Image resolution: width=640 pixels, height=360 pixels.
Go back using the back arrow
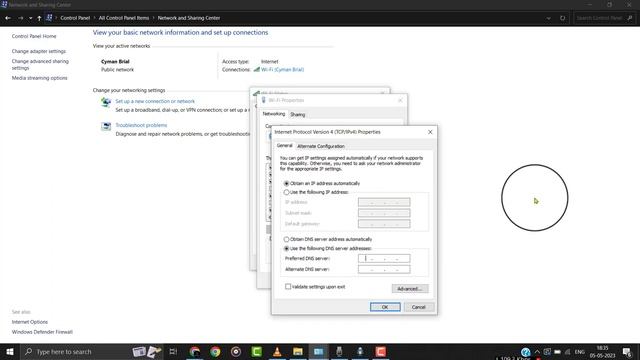click(x=8, y=18)
